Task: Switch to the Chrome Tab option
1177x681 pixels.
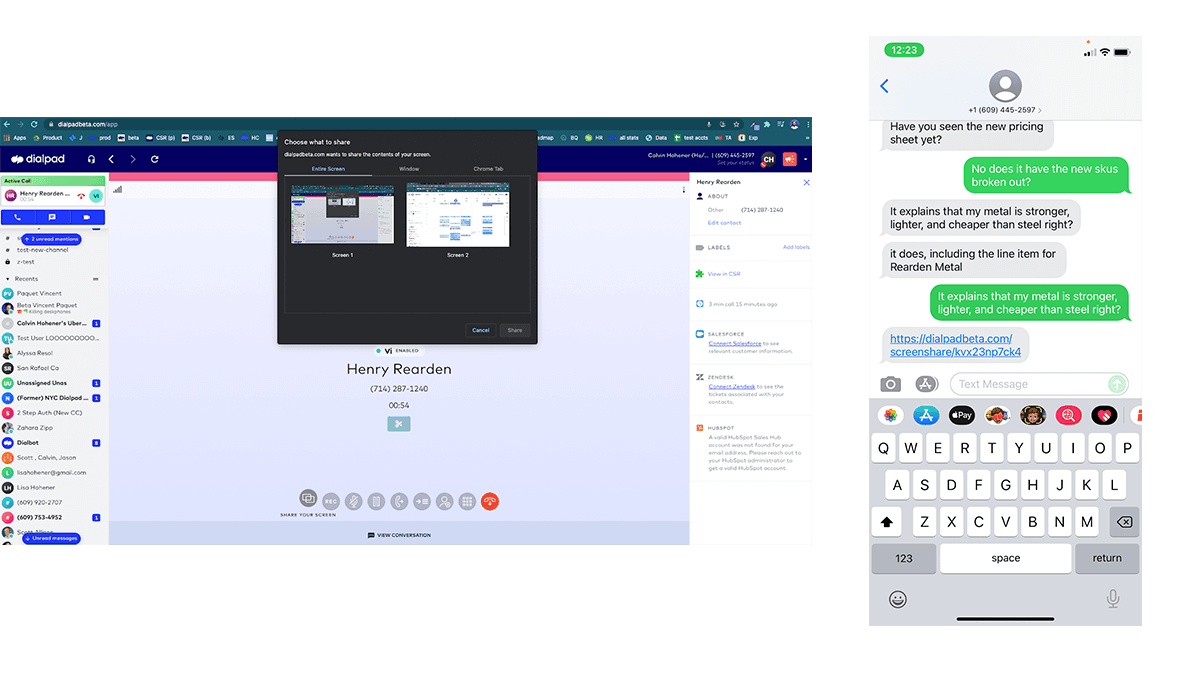Action: pyautogui.click(x=488, y=169)
